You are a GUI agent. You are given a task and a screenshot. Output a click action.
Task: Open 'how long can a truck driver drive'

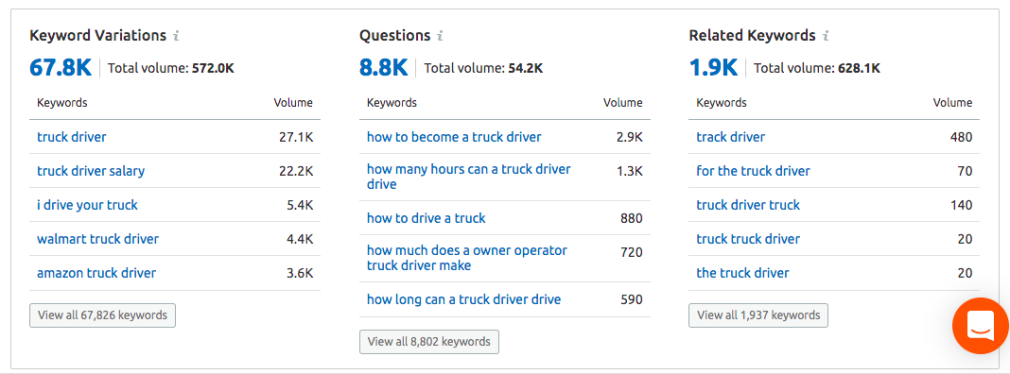[464, 299]
